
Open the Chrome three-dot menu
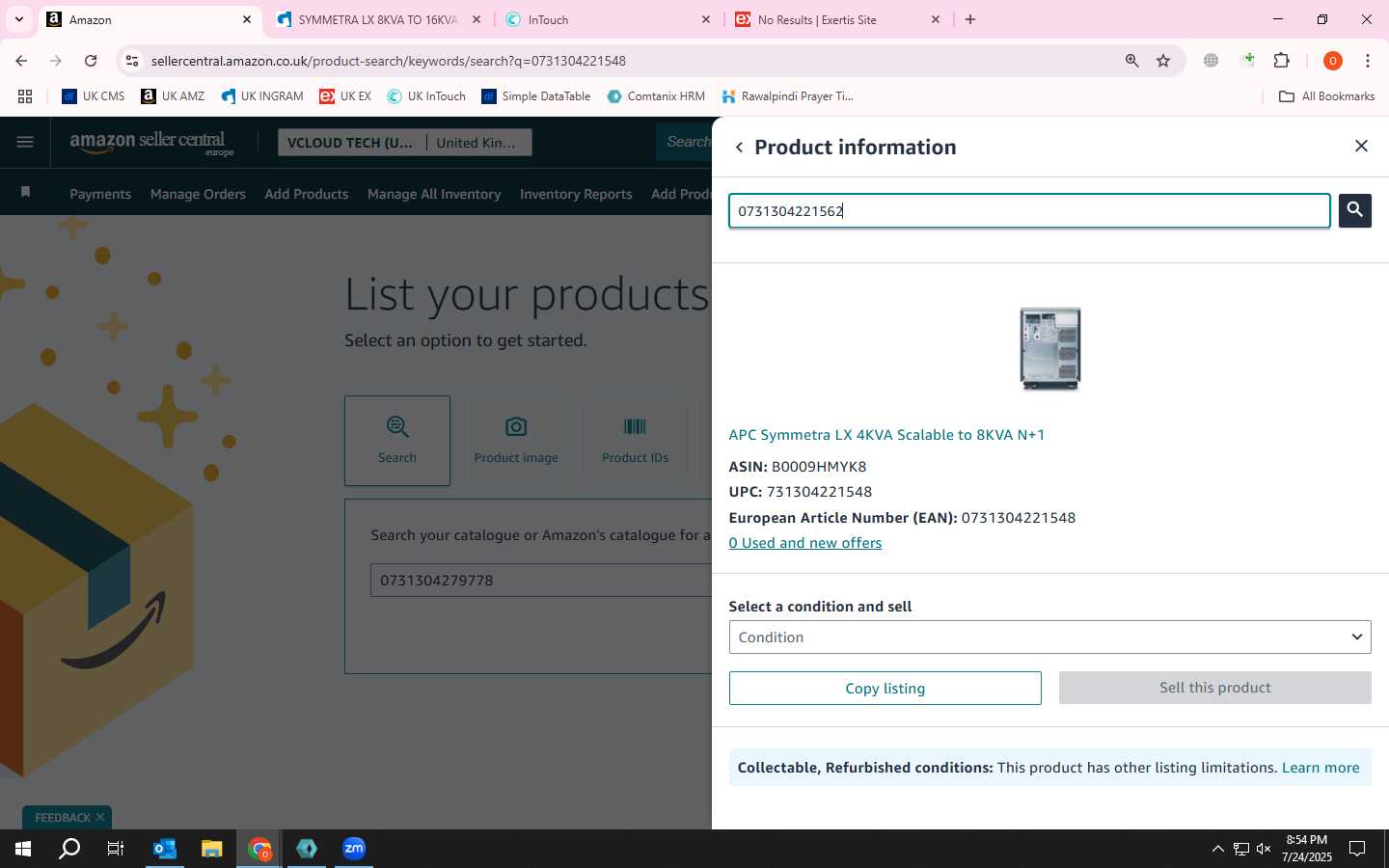[x=1367, y=61]
